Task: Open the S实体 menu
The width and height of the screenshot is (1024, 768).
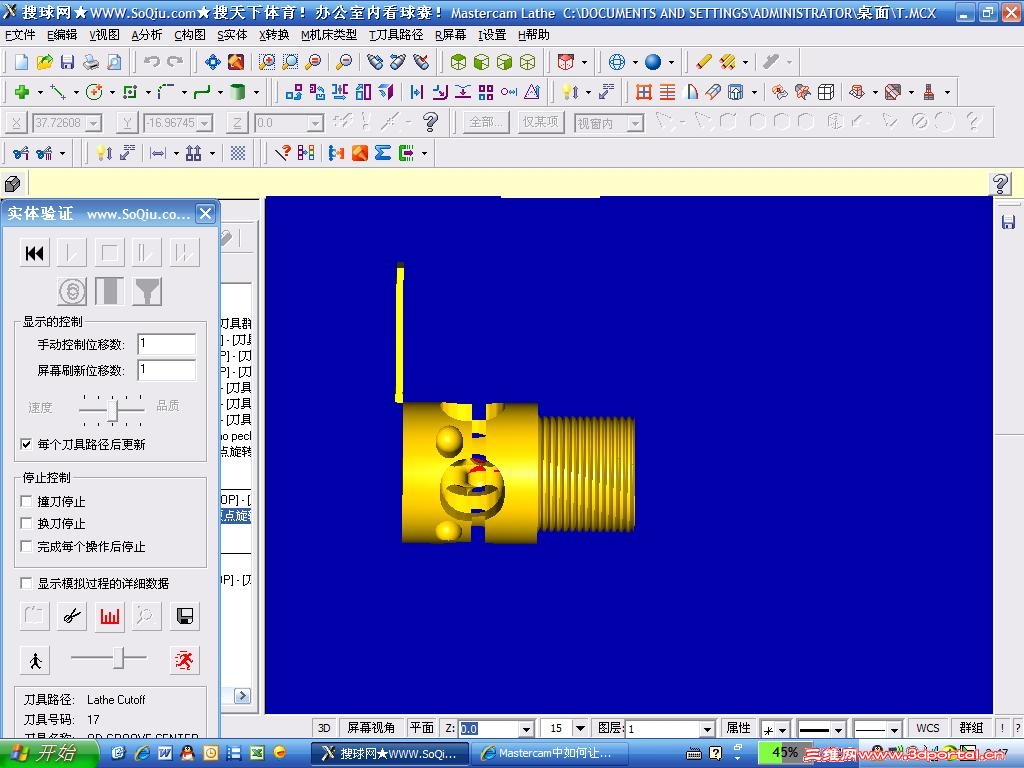Action: point(232,35)
